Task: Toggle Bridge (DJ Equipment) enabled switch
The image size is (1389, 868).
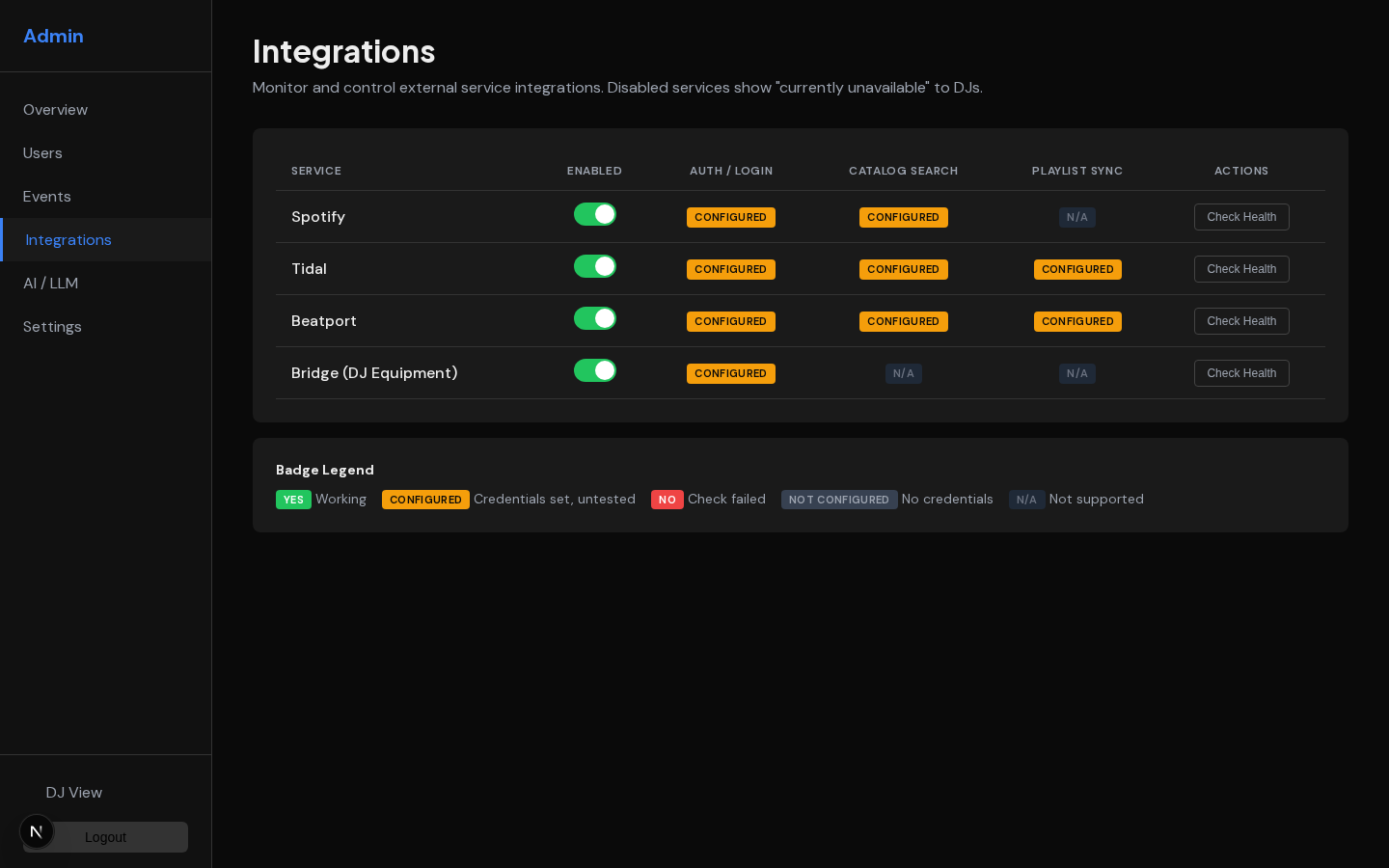Action: pyautogui.click(x=595, y=370)
